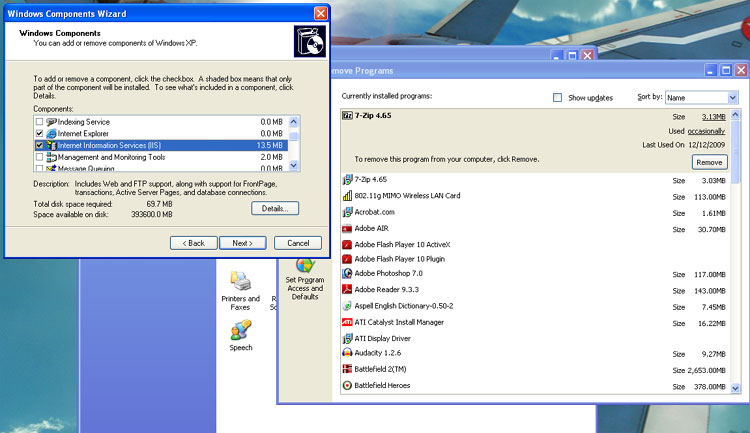
Task: Click the Battlefield 2(TM) icon
Action: pos(347,369)
